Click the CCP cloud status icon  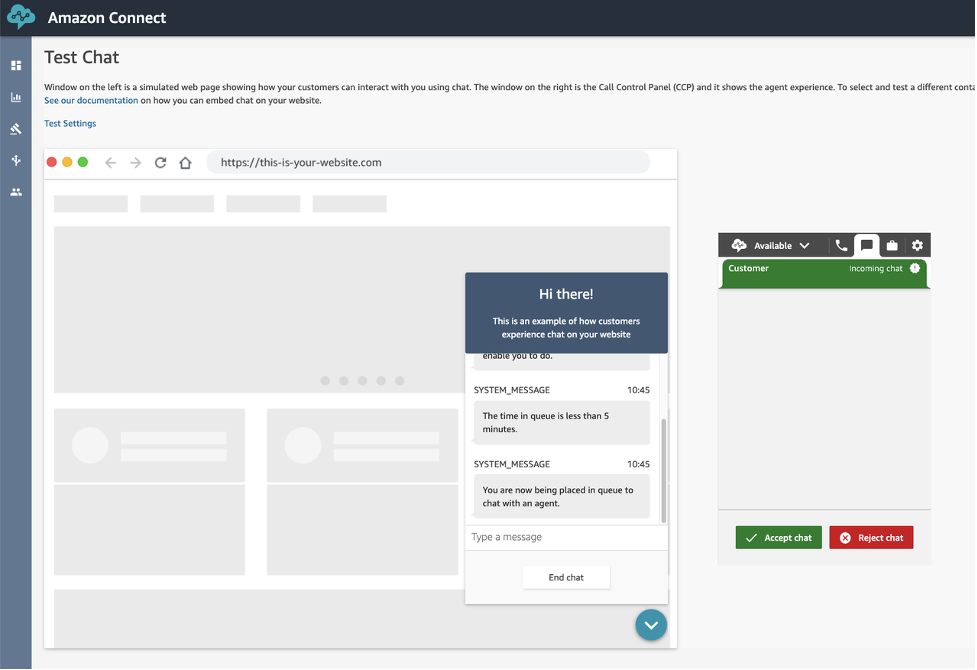[739, 245]
